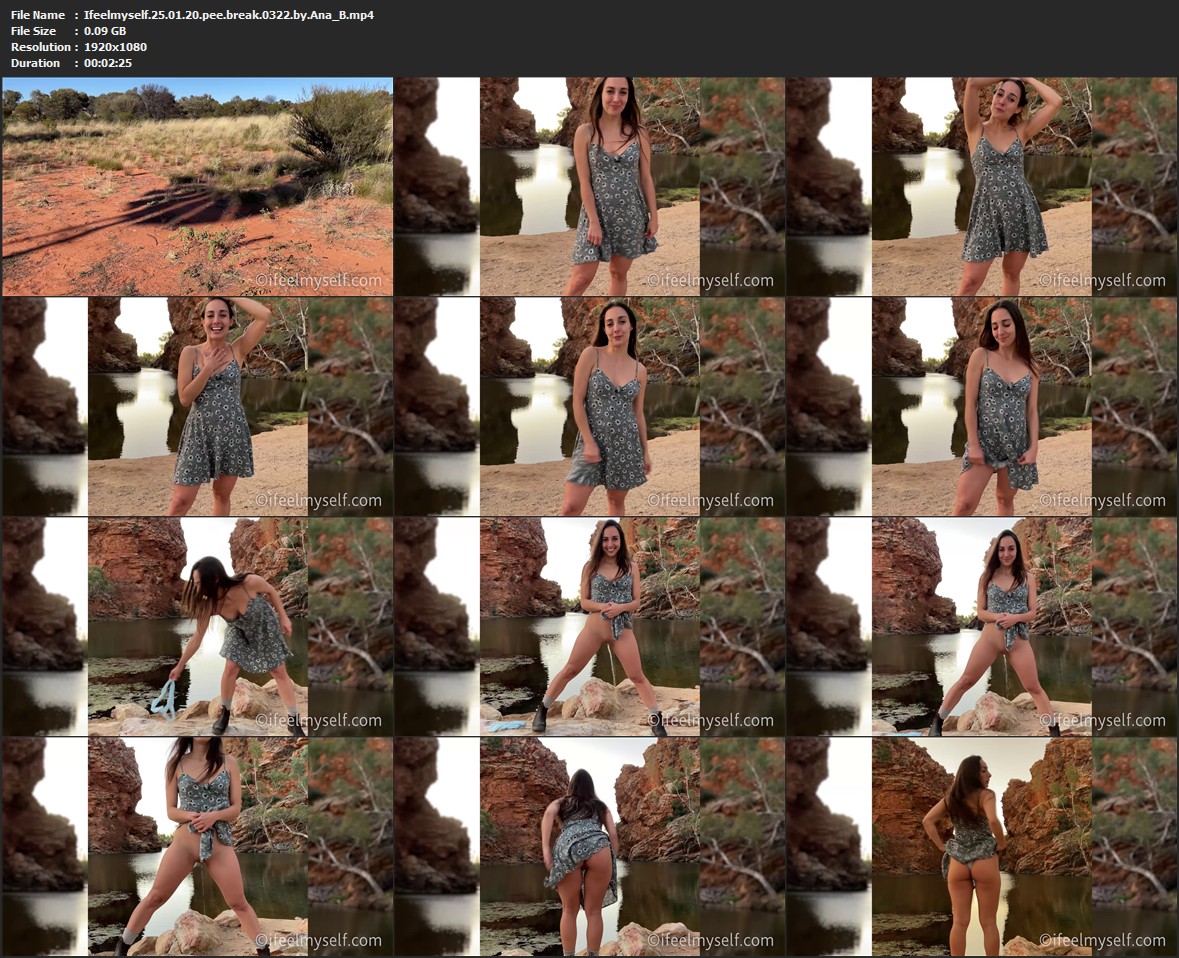Click the desert landscape thumbnail with shrub

pyautogui.click(x=197, y=186)
